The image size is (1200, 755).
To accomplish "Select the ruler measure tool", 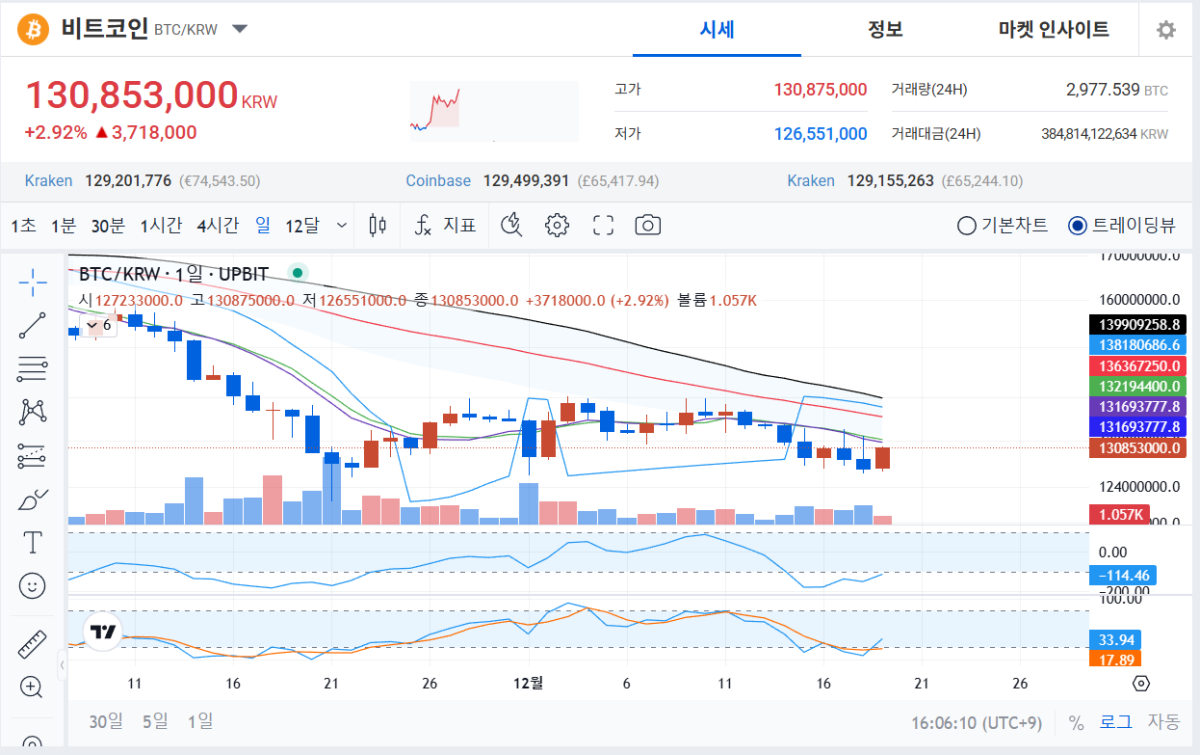I will coord(32,644).
